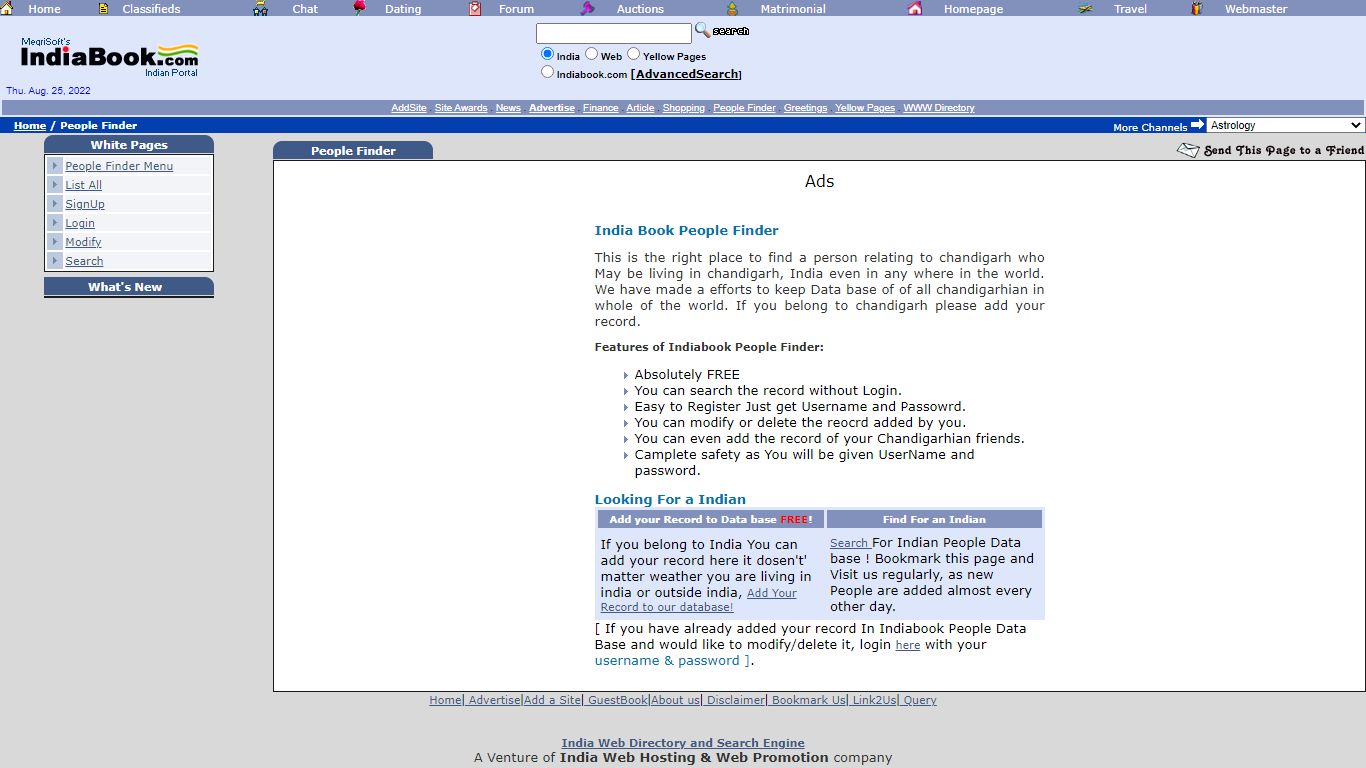The width and height of the screenshot is (1366, 768).
Task: Open the Astrology channels dropdown
Action: [1286, 125]
